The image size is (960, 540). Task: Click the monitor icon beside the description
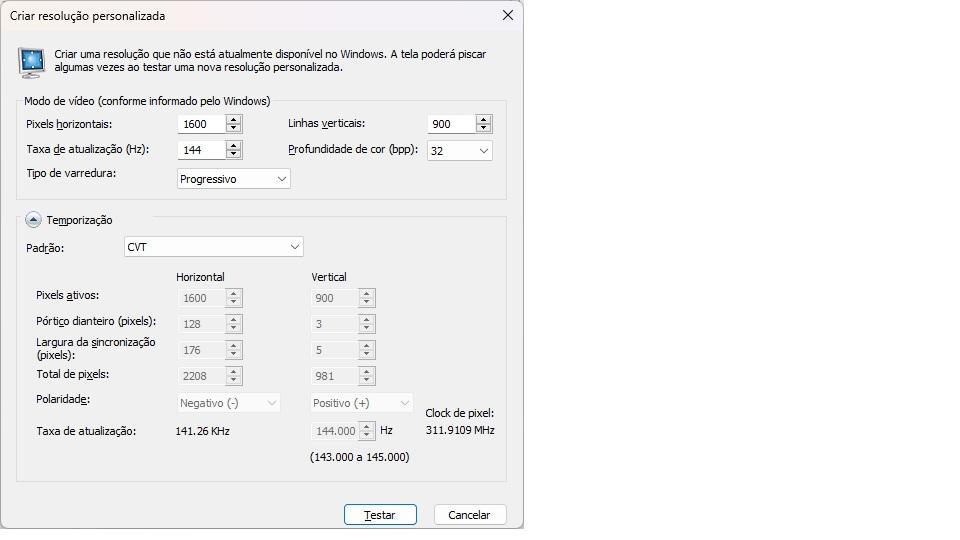(x=31, y=62)
